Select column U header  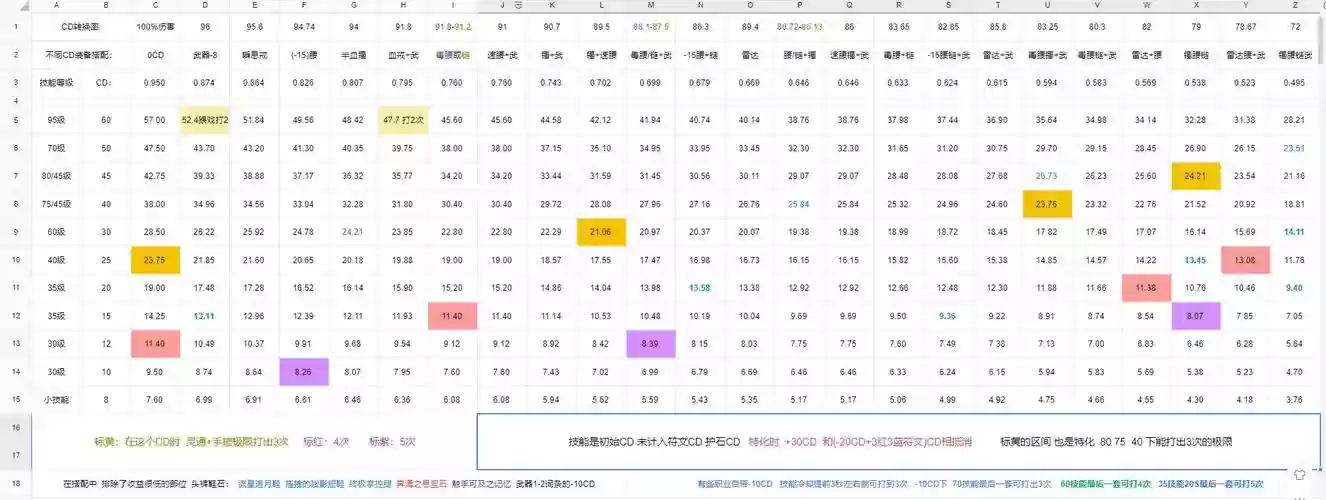click(1047, 6)
